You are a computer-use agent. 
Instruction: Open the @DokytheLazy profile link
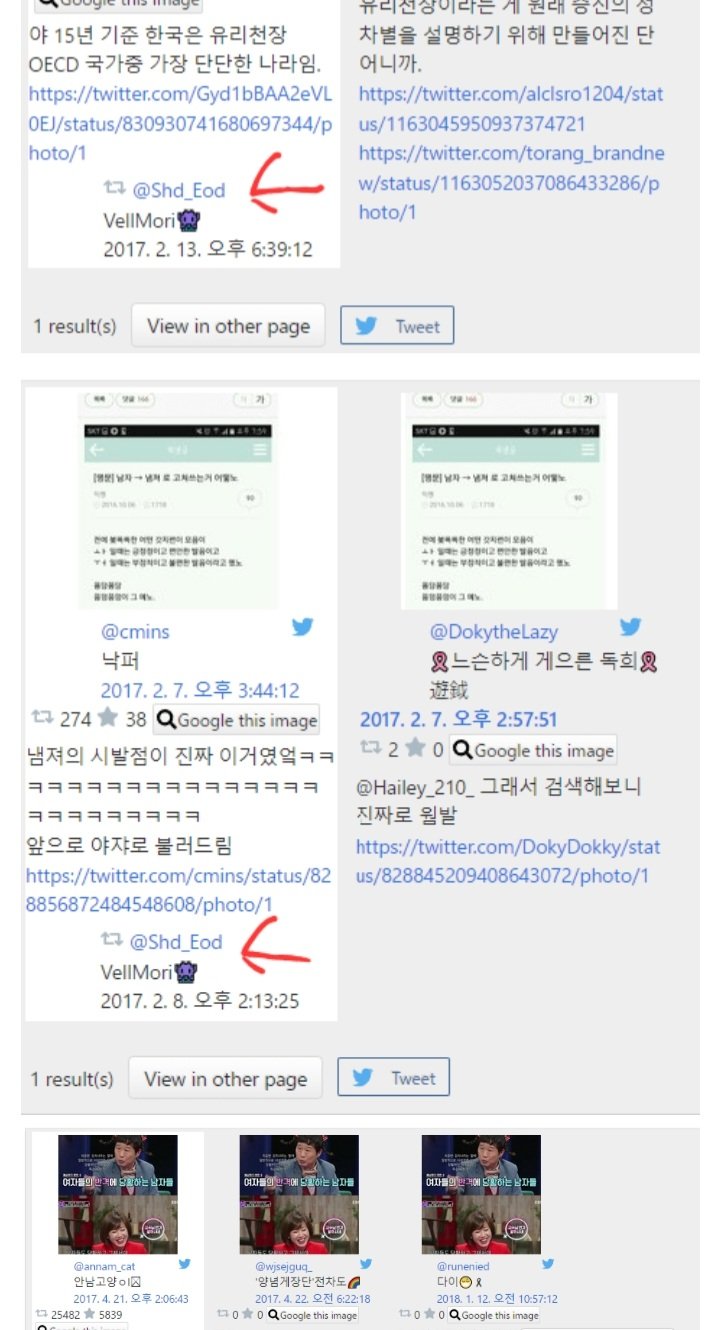494,631
